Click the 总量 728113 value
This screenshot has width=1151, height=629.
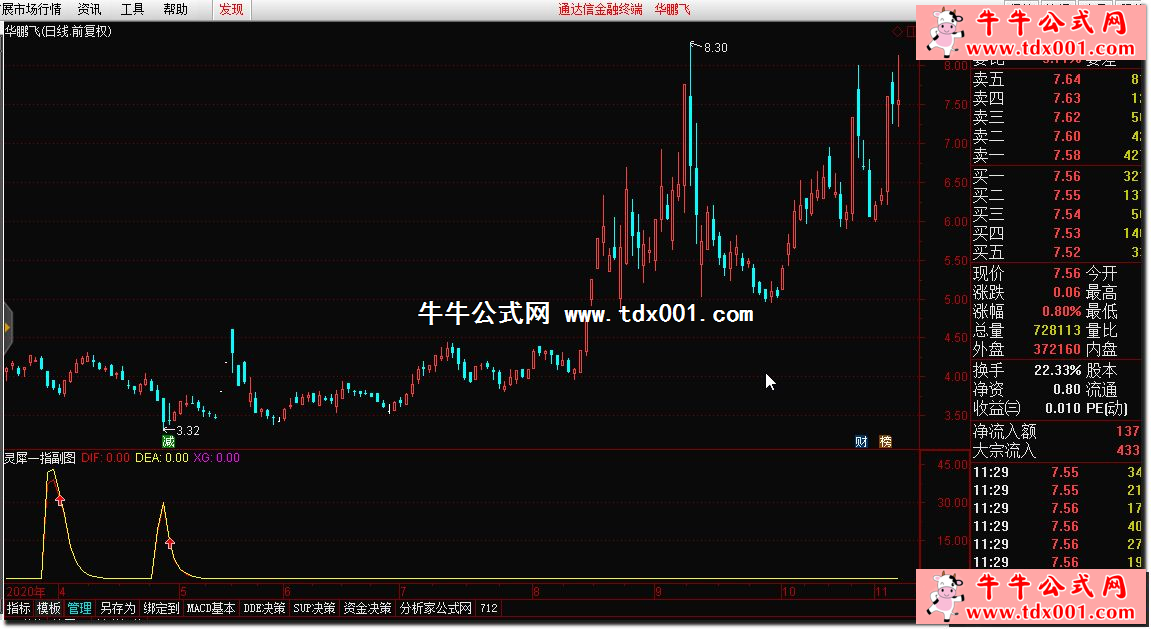pos(1057,330)
